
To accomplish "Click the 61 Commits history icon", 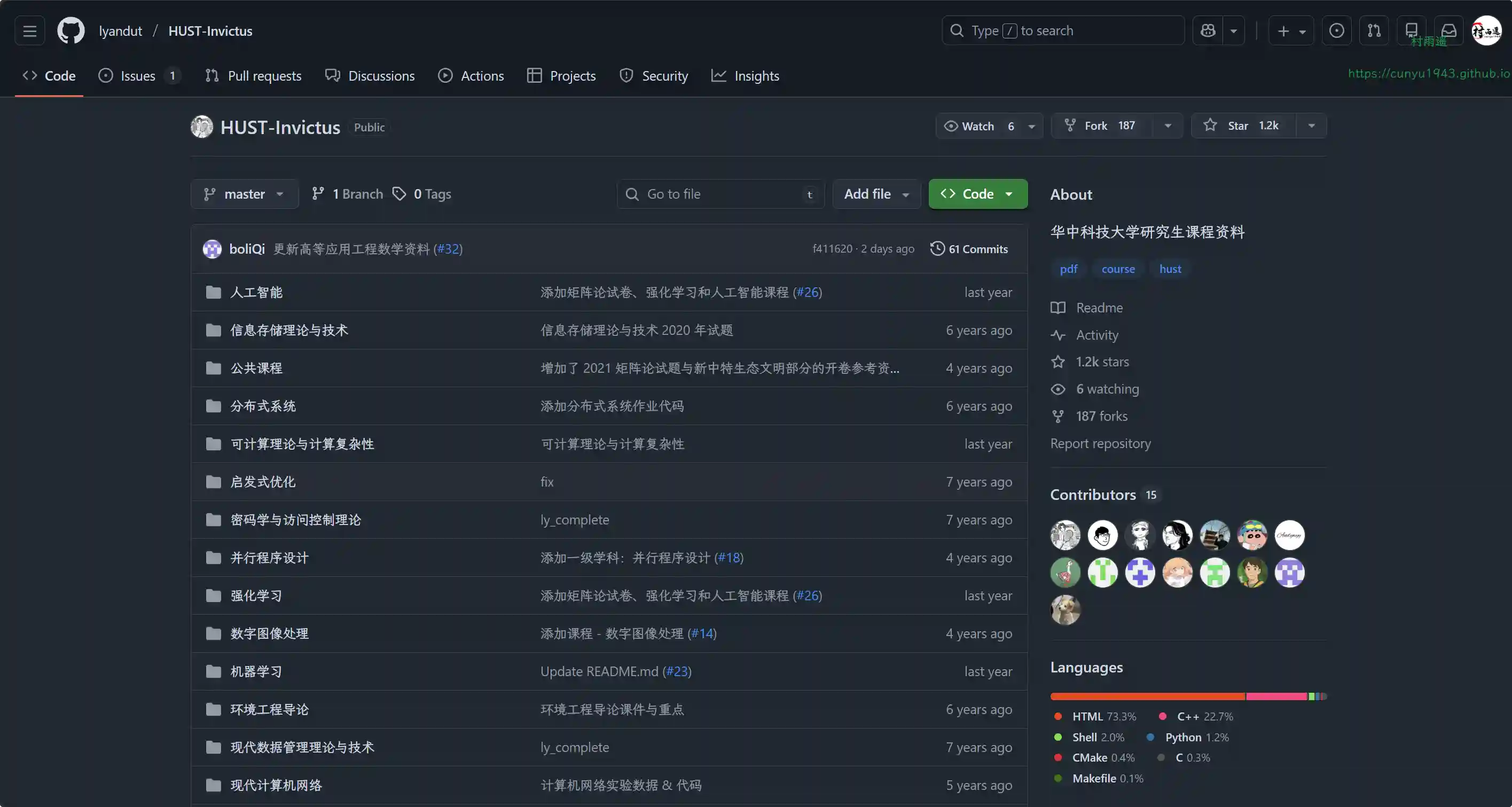I will tap(937, 249).
